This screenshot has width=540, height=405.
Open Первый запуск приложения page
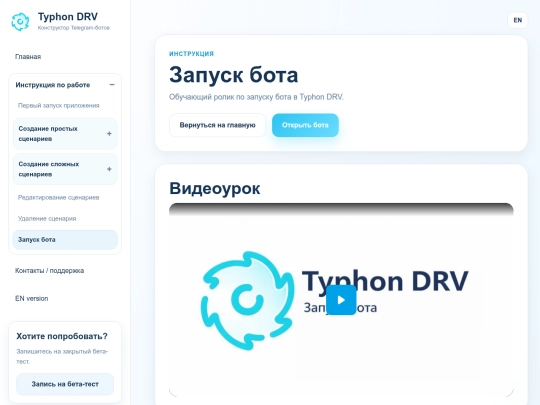click(59, 105)
